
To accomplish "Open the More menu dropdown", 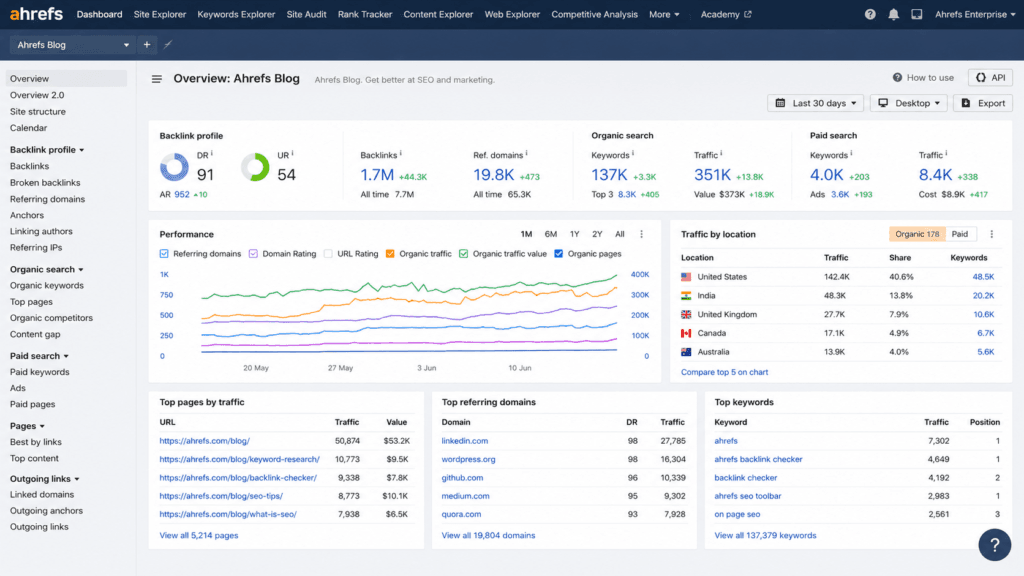I will pos(664,14).
